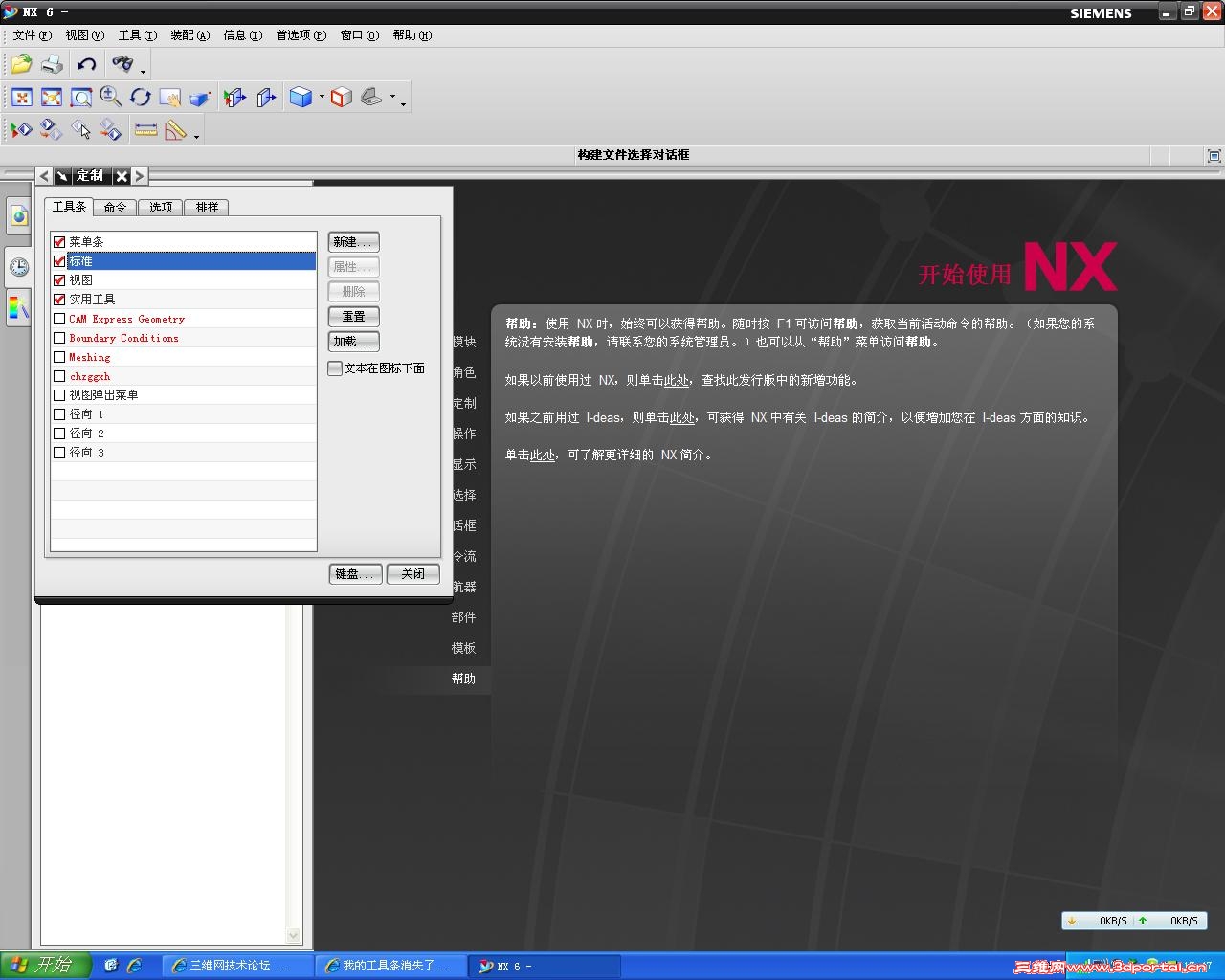Expand dropdown arrow next to gray wireframe icon
This screenshot has height=980, width=1225.
392,97
